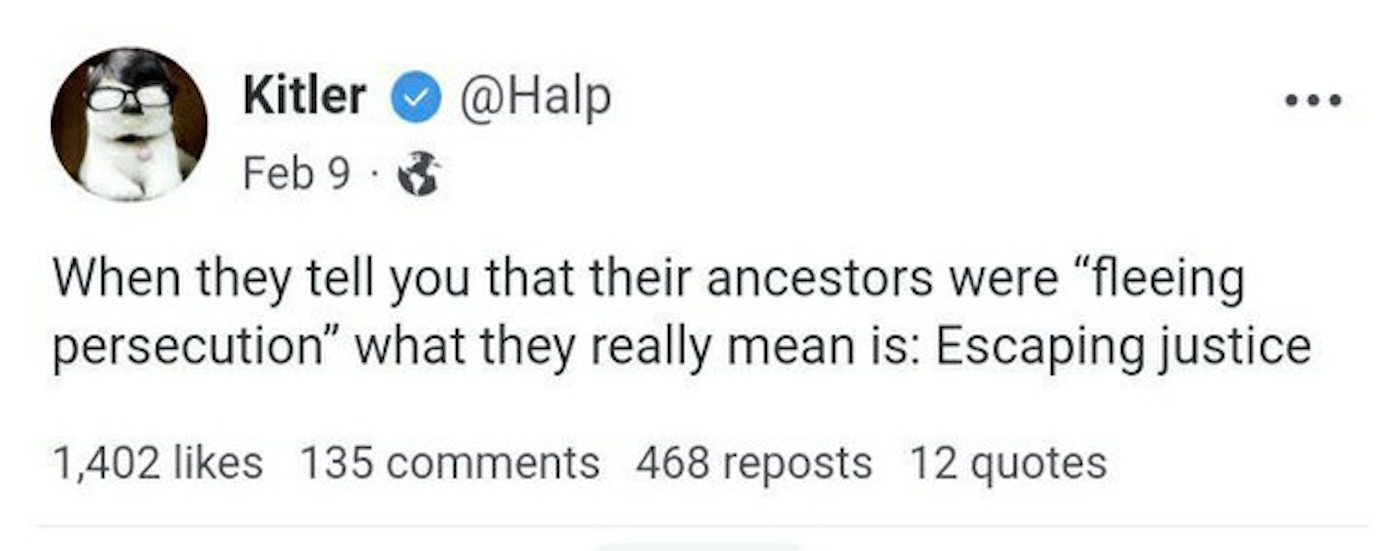Open the 135 comments thread
This screenshot has height=551, width=1400.
click(x=449, y=462)
